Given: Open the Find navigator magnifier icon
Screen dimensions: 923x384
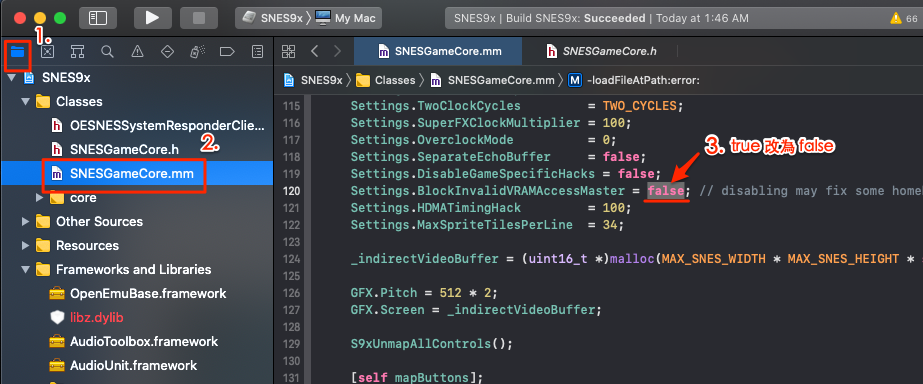Looking at the screenshot, I should point(107,52).
